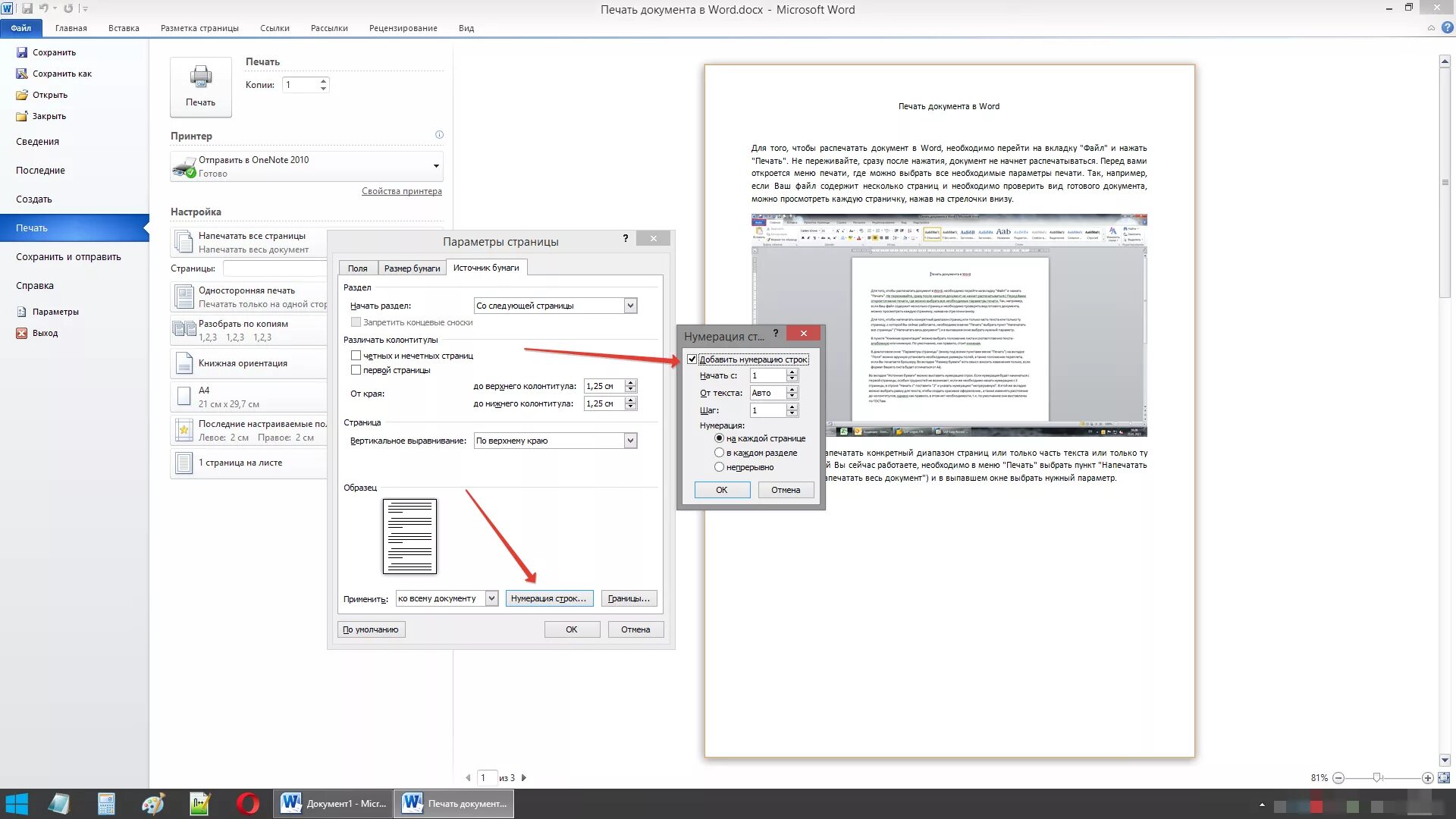This screenshot has height=819, width=1456.
Task: Open the Paint palette icon on the taskbar
Action: pyautogui.click(x=153, y=804)
